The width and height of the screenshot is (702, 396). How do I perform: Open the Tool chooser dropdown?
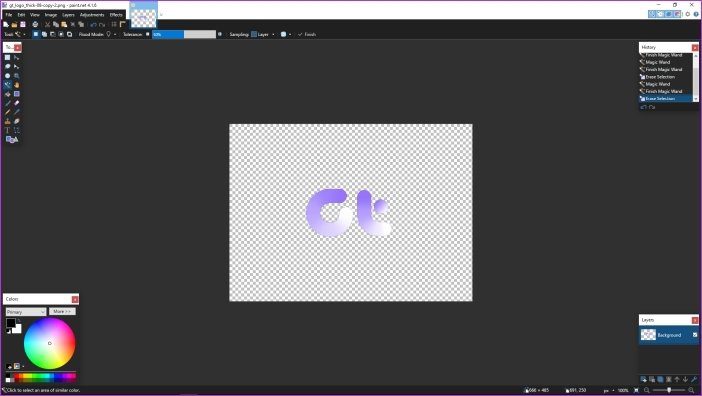[20, 34]
